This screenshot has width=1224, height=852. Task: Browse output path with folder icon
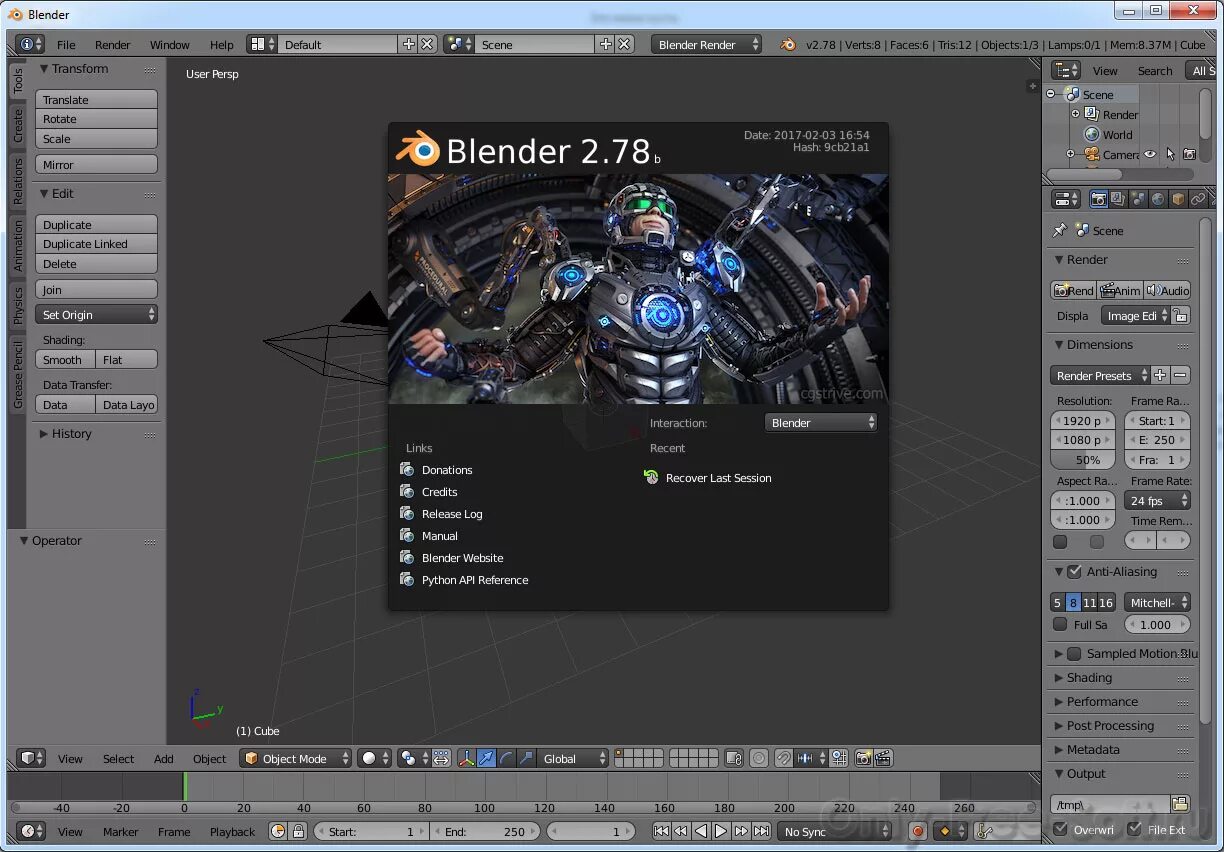(x=1180, y=804)
